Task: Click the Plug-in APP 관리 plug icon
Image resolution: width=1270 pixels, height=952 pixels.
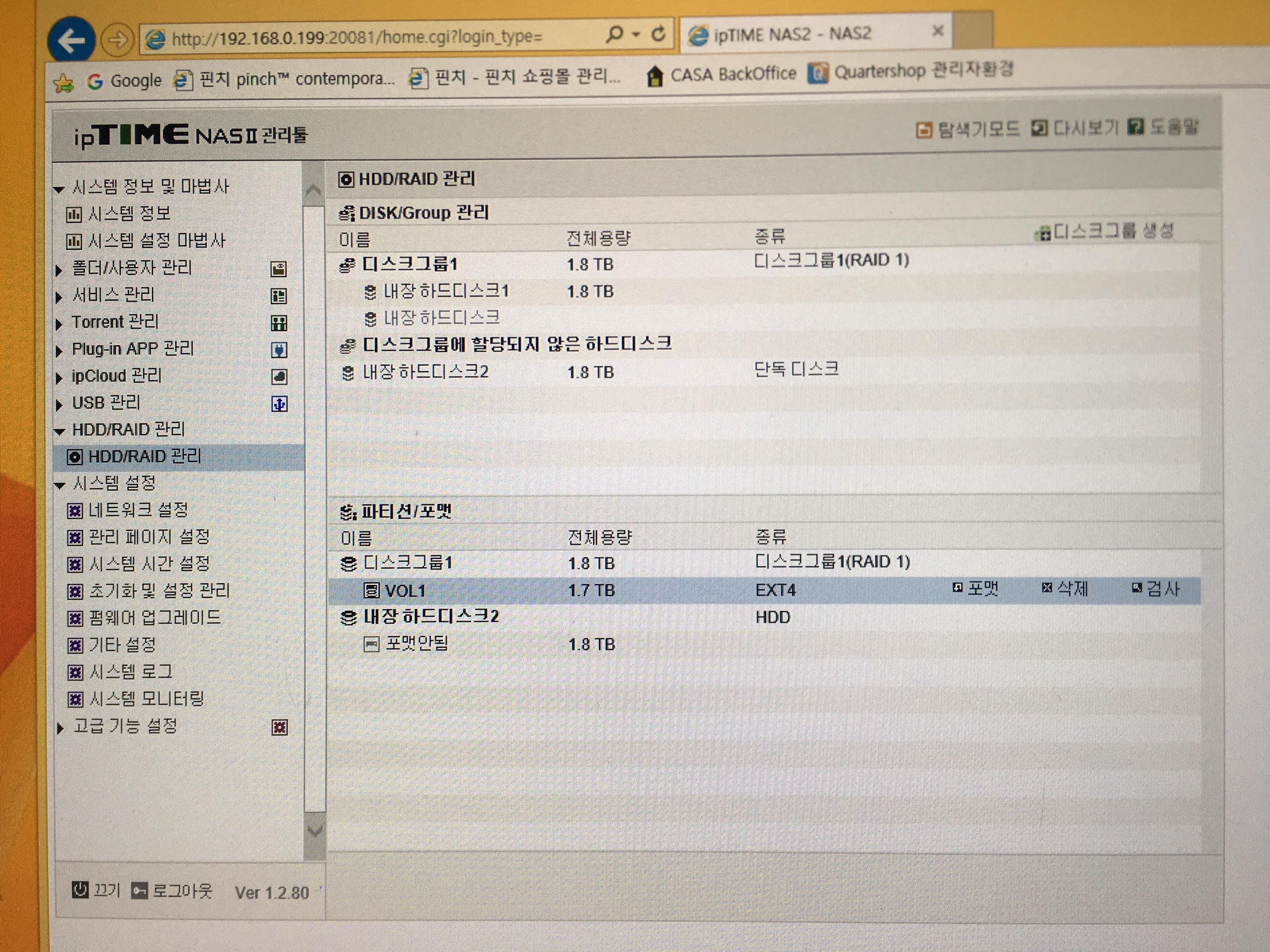Action: point(279,349)
